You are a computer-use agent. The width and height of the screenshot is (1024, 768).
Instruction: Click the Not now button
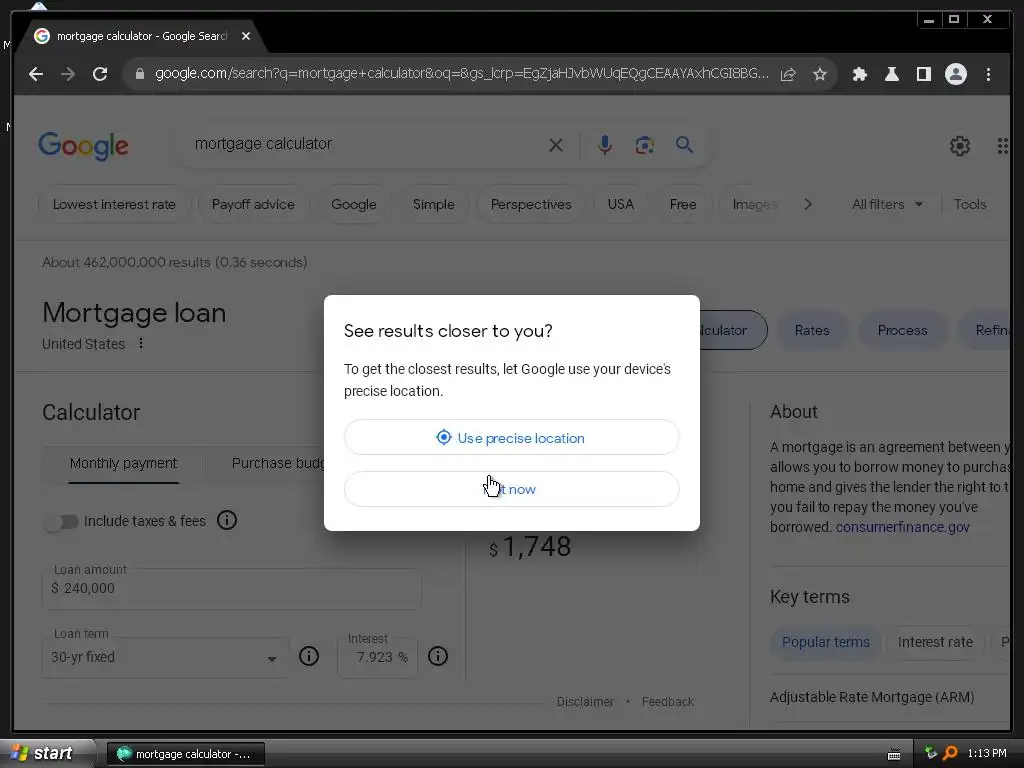click(x=511, y=489)
